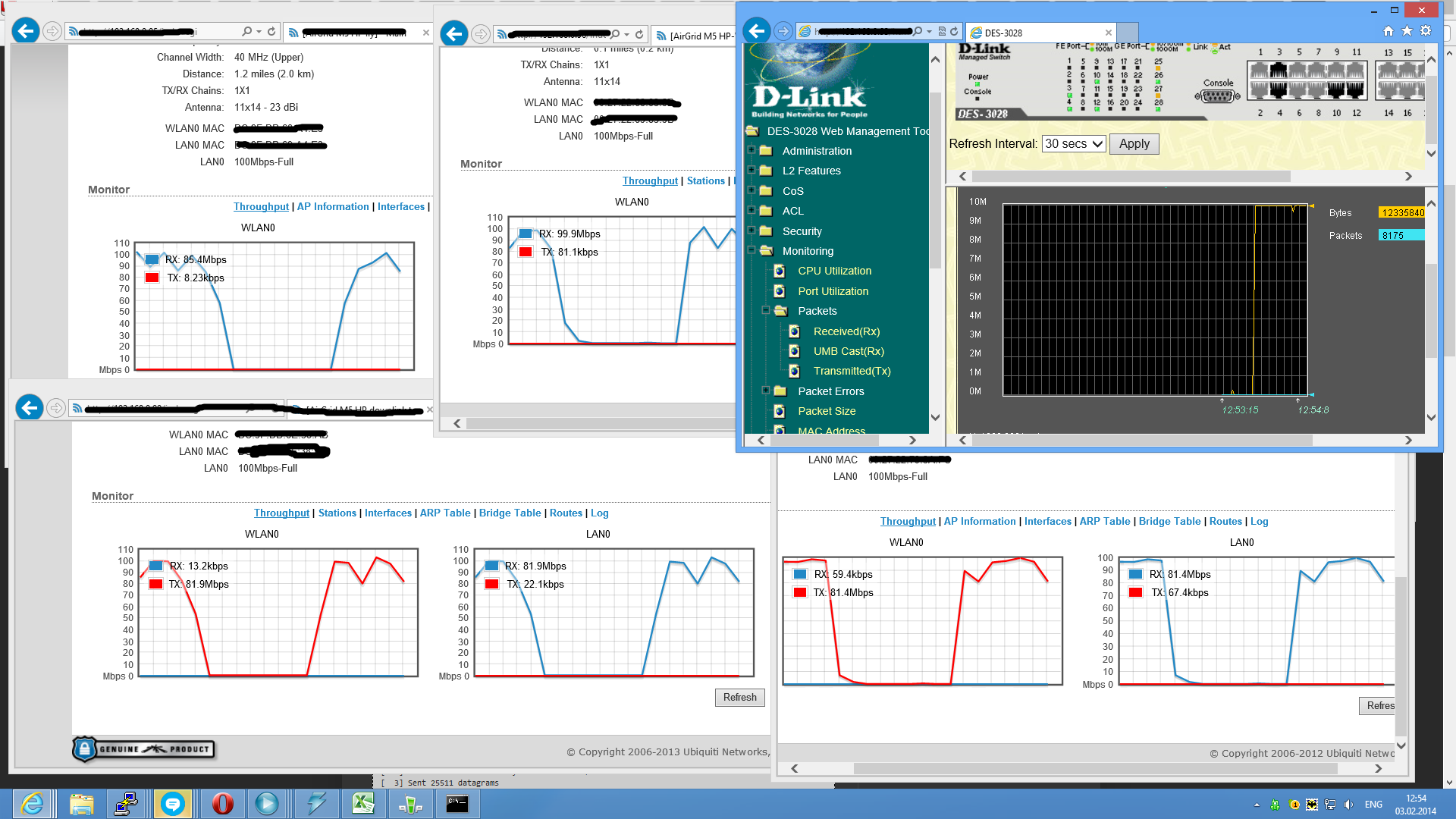The height and width of the screenshot is (819, 1456).
Task: Collapse the Monitoring folder
Action: tap(752, 250)
